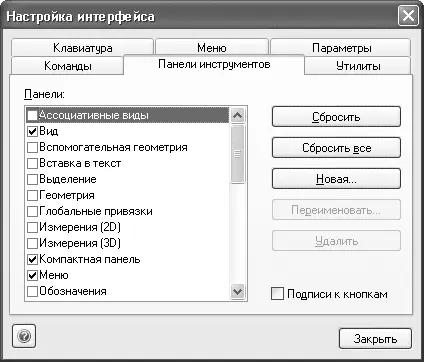Open the help question mark button
The image size is (424, 362).
pos(24,336)
